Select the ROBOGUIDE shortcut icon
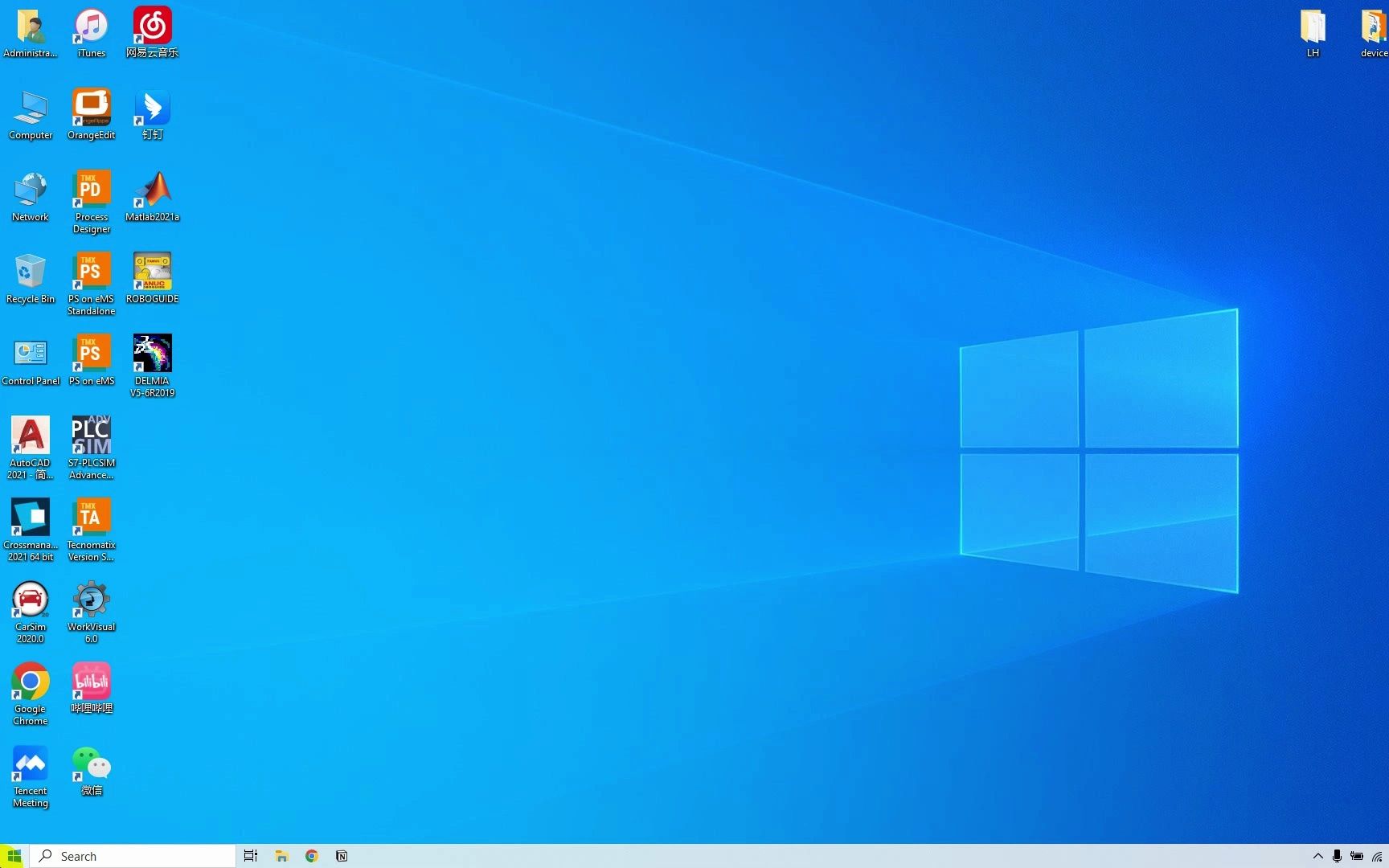Screen dimensions: 1389x868 [x=152, y=279]
